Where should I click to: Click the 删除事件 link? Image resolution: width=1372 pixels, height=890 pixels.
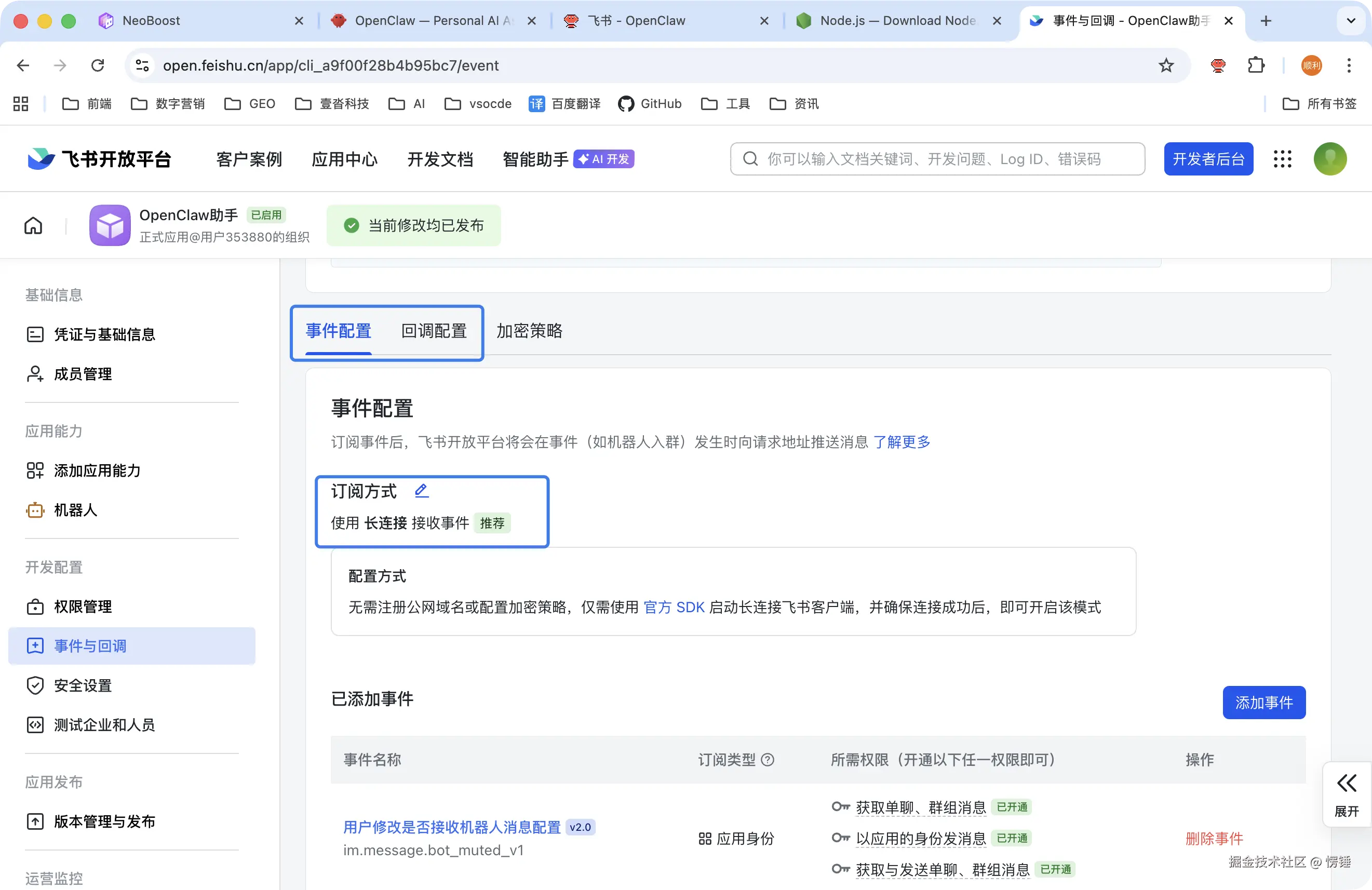[1214, 838]
